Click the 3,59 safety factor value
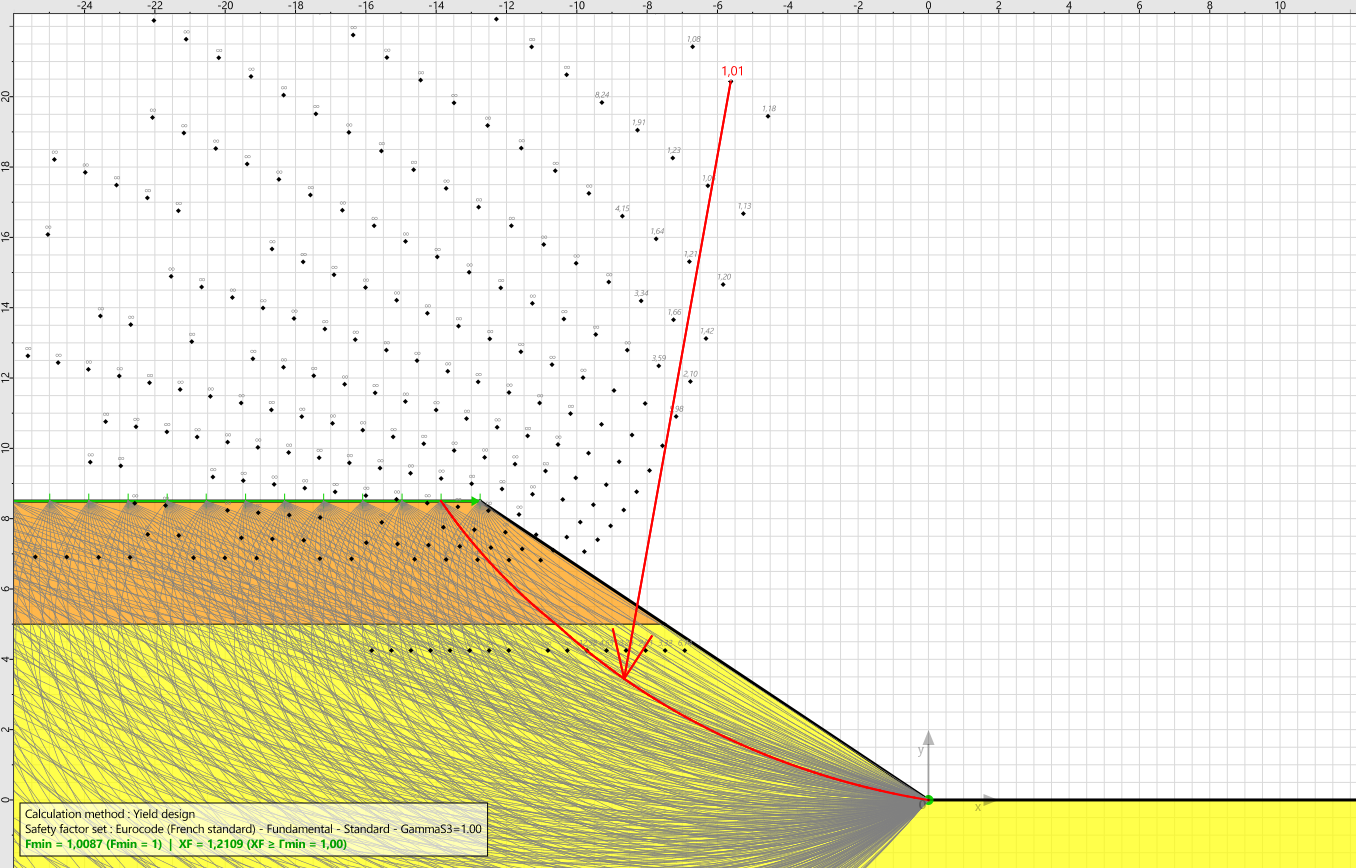Image resolution: width=1356 pixels, height=868 pixels. coord(658,358)
